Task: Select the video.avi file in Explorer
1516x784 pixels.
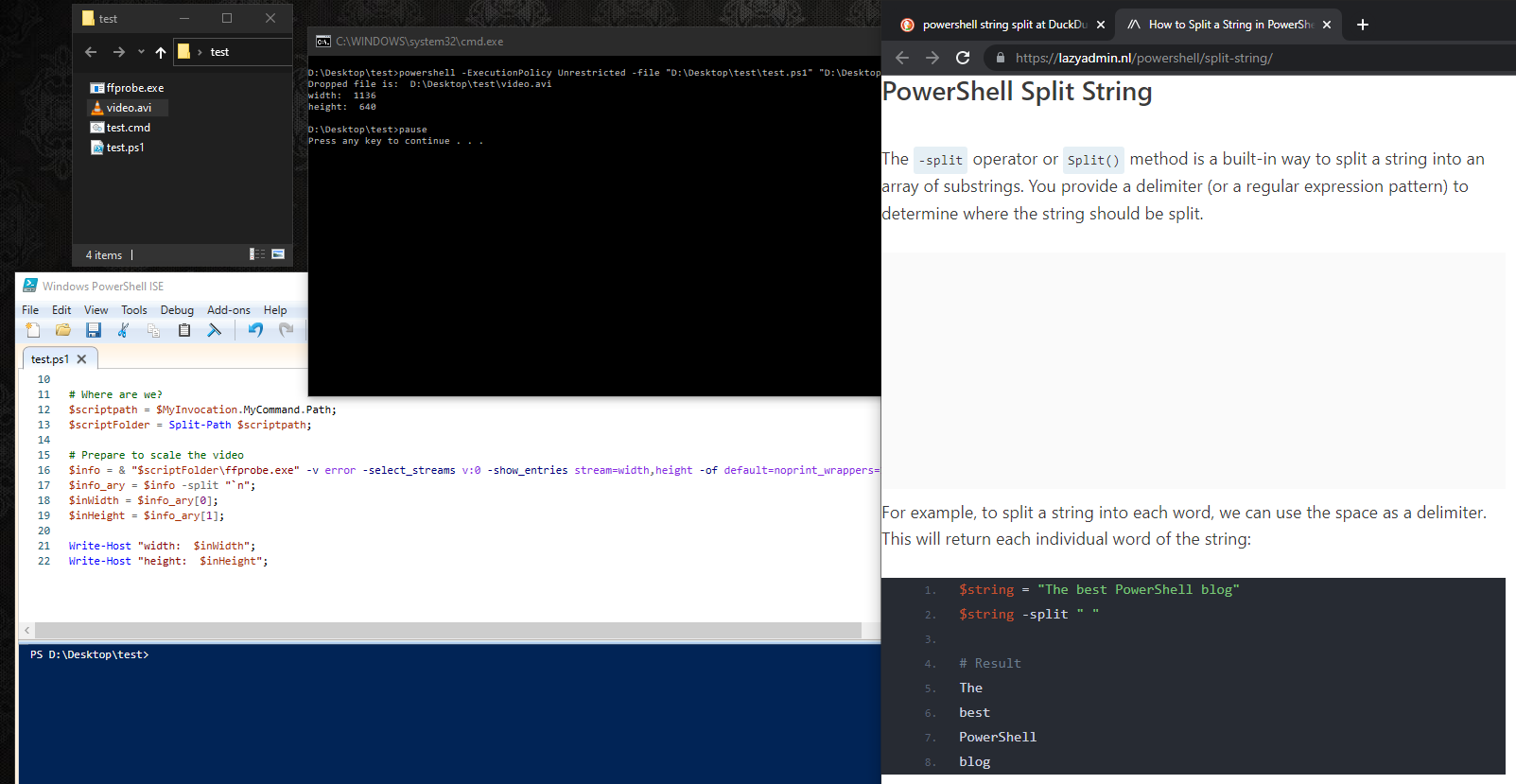Action: click(129, 108)
